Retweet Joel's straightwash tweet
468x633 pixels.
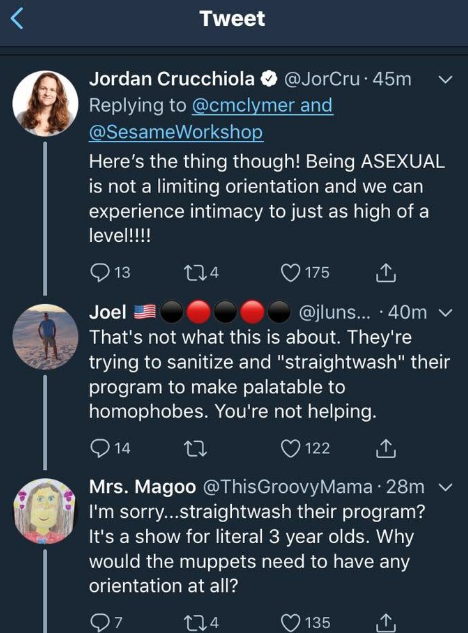195,449
